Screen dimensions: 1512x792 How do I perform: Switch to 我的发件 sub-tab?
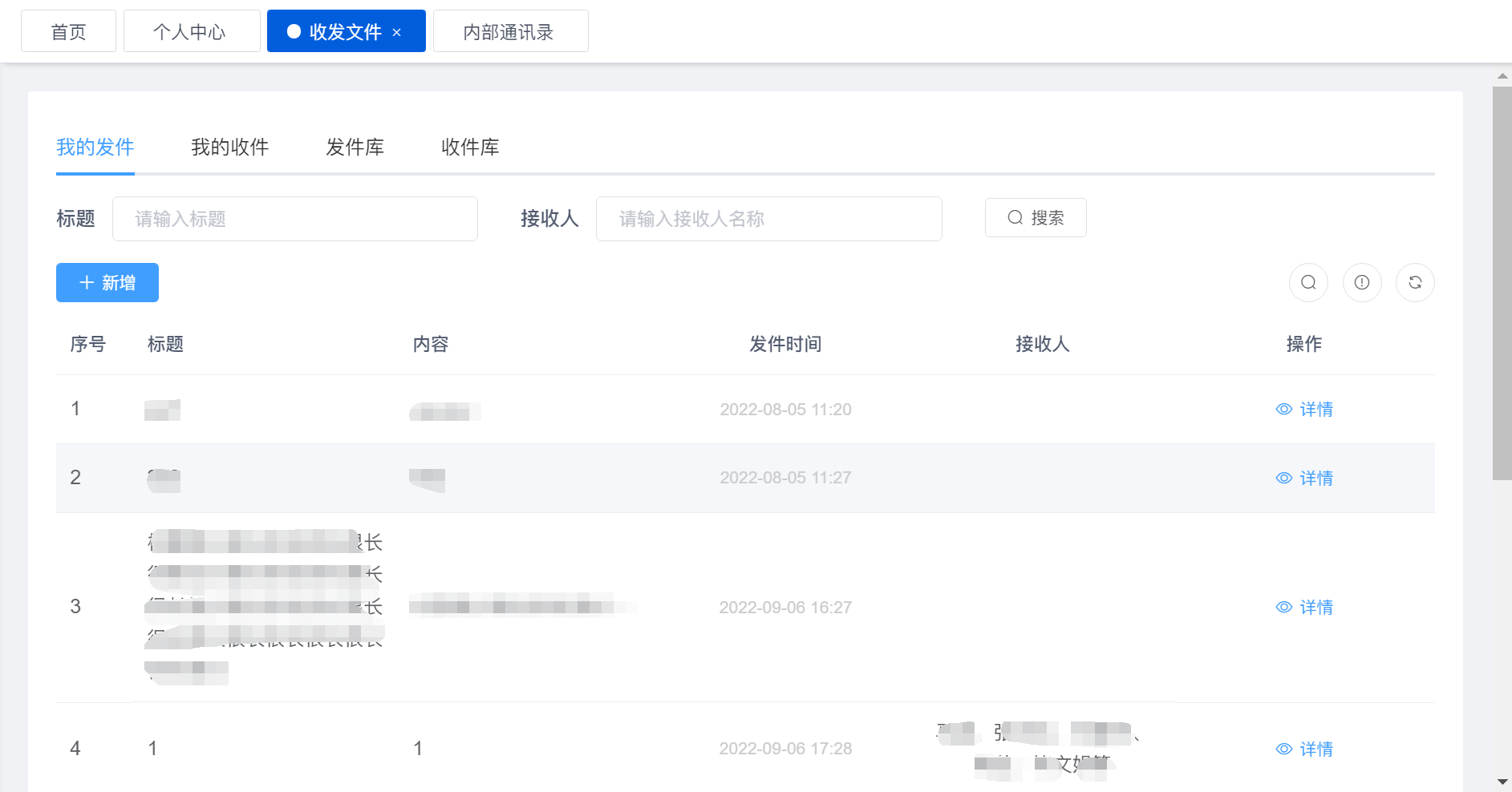click(x=95, y=147)
